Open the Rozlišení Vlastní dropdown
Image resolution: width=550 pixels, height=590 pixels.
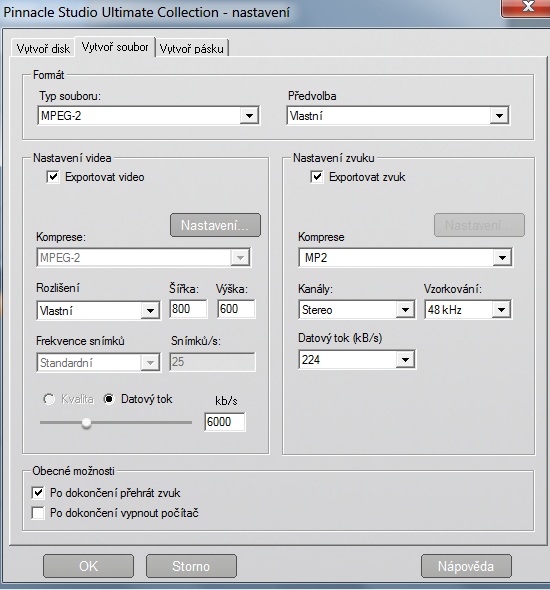(x=99, y=310)
